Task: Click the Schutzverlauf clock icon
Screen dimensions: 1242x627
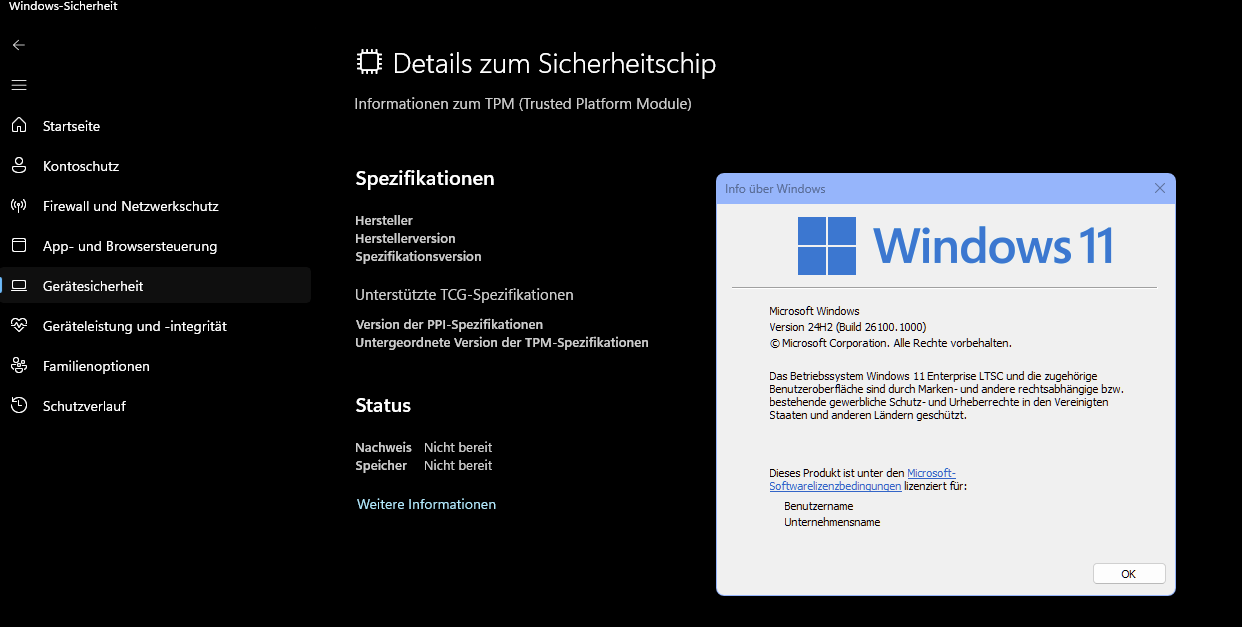Action: click(19, 405)
